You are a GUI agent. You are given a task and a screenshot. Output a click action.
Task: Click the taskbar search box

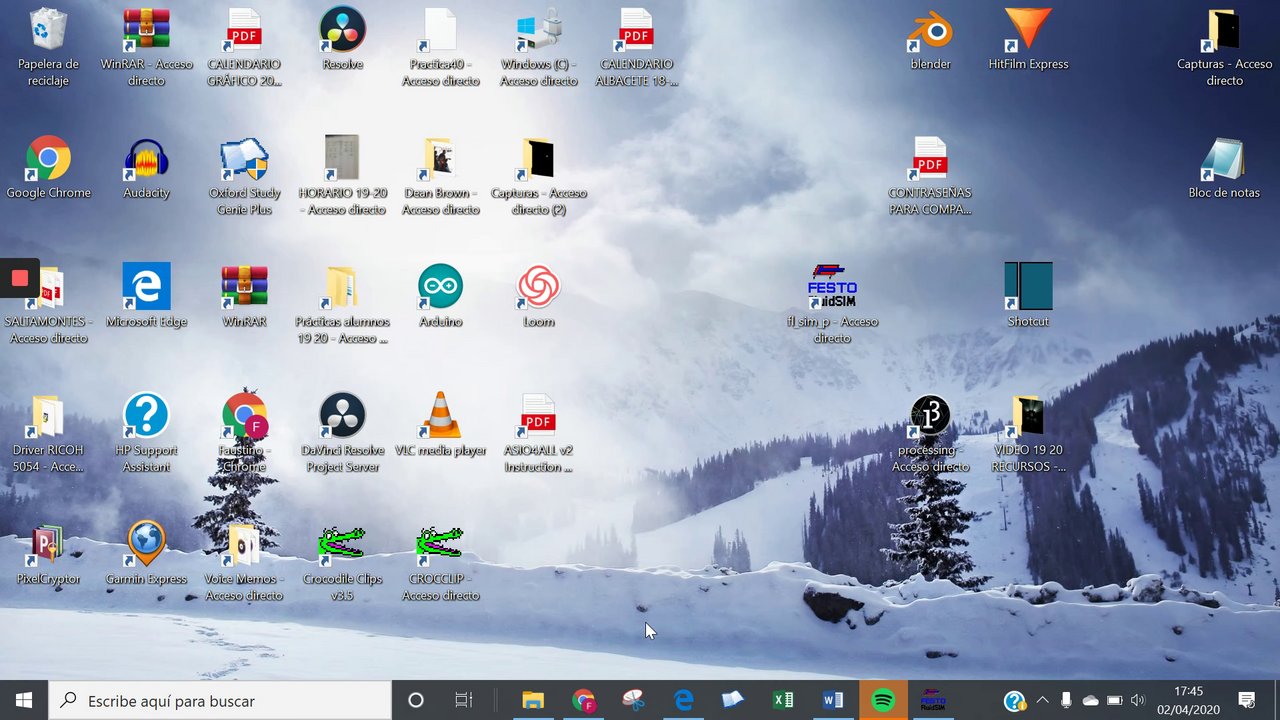click(220, 701)
